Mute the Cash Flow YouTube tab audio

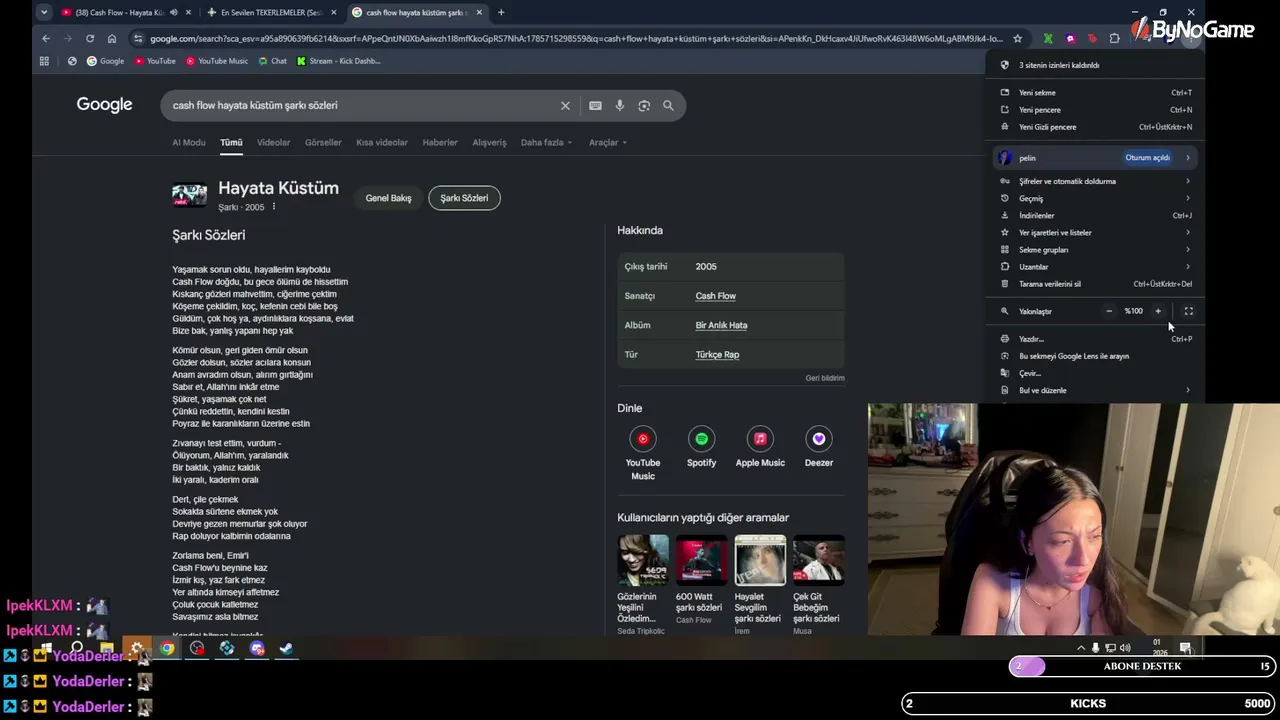[x=173, y=12]
